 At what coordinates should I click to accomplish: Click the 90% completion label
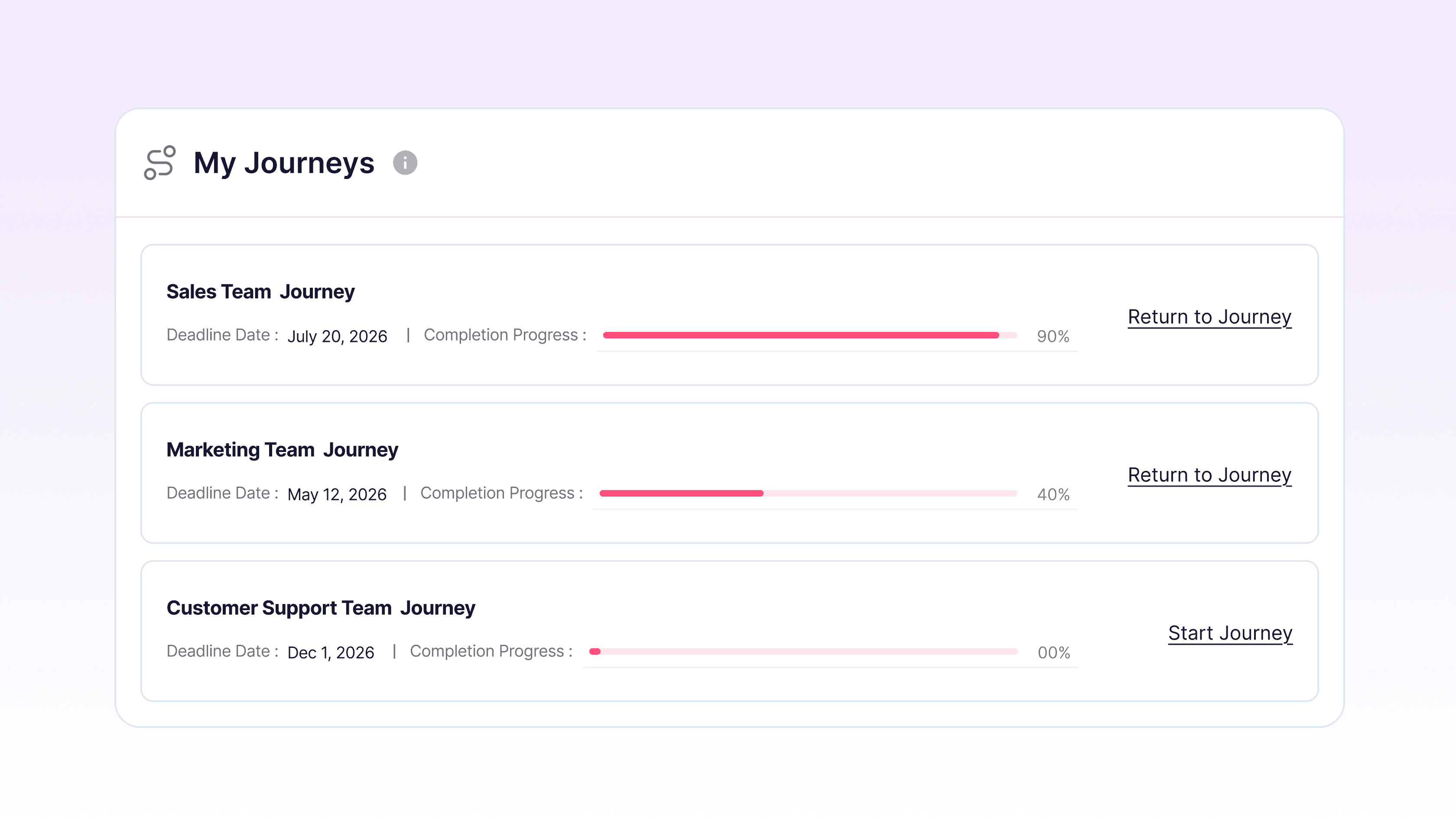1053,336
